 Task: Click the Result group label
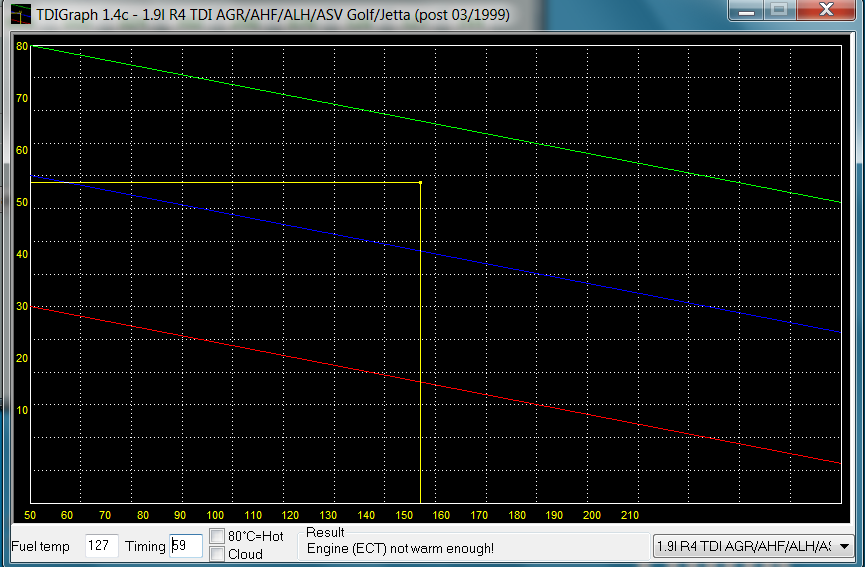[325, 533]
